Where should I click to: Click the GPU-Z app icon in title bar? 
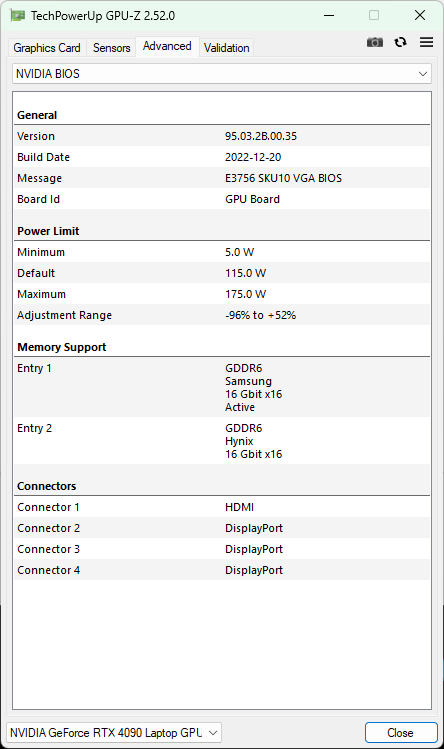click(x=17, y=15)
